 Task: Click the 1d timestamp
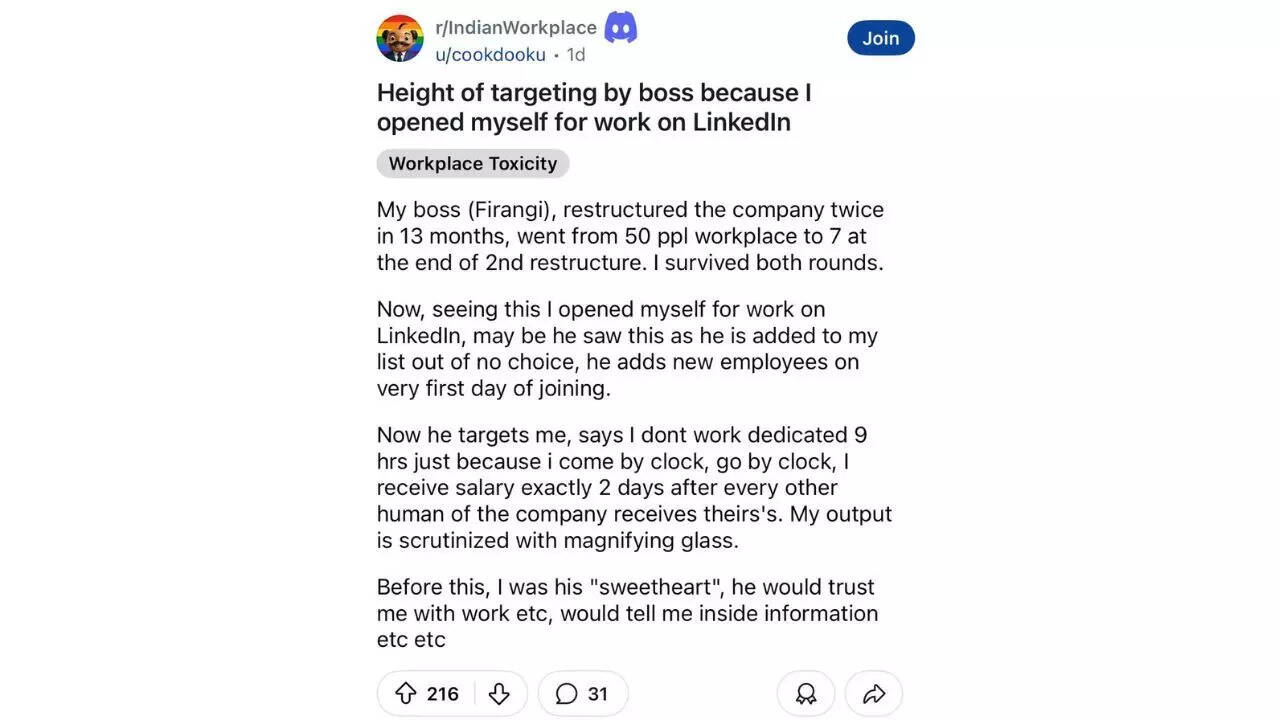click(575, 55)
